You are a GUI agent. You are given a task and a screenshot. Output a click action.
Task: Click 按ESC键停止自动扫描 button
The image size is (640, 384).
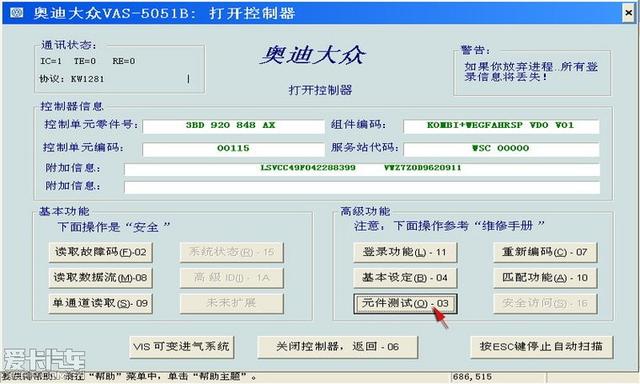[542, 347]
